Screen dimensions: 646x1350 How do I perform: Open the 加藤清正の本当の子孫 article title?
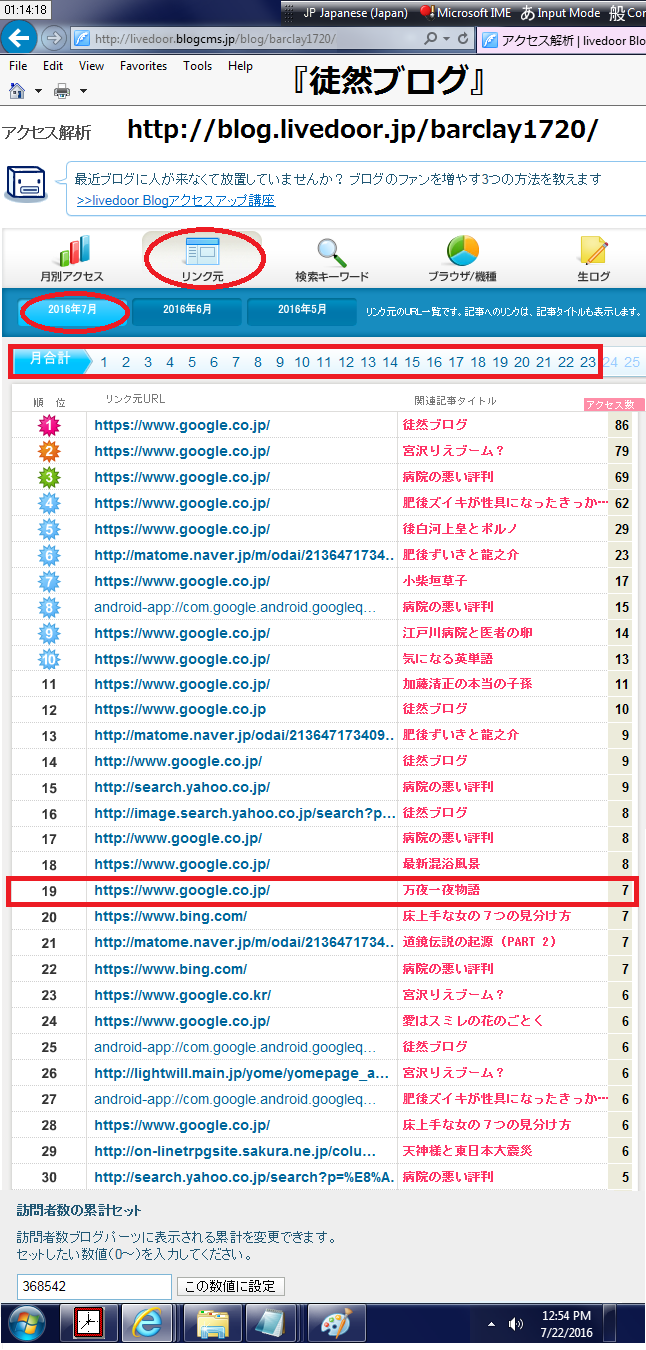(x=467, y=685)
